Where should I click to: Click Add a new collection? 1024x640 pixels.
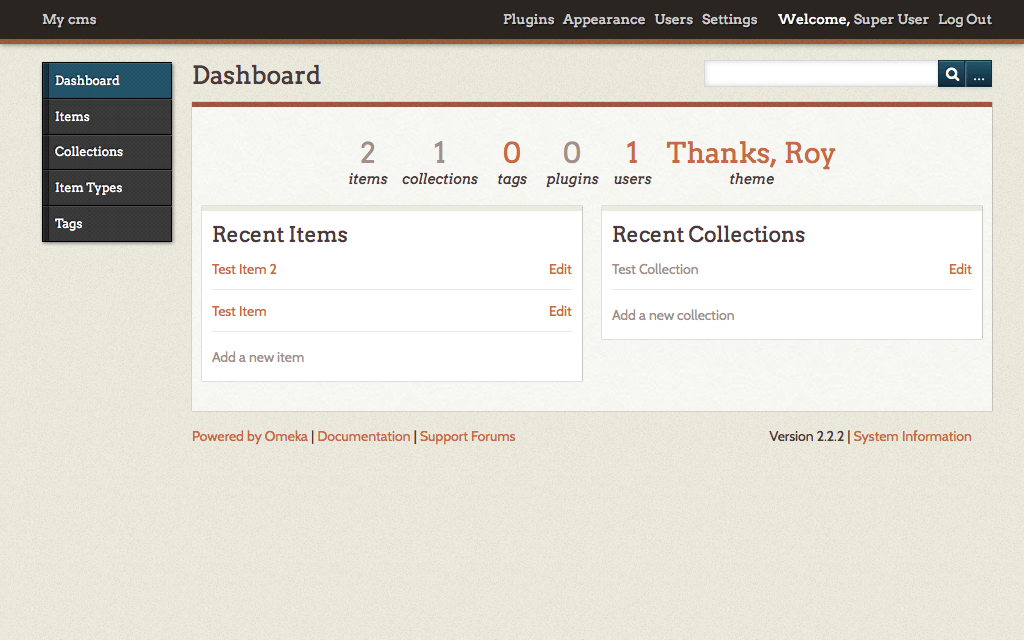pyautogui.click(x=673, y=315)
